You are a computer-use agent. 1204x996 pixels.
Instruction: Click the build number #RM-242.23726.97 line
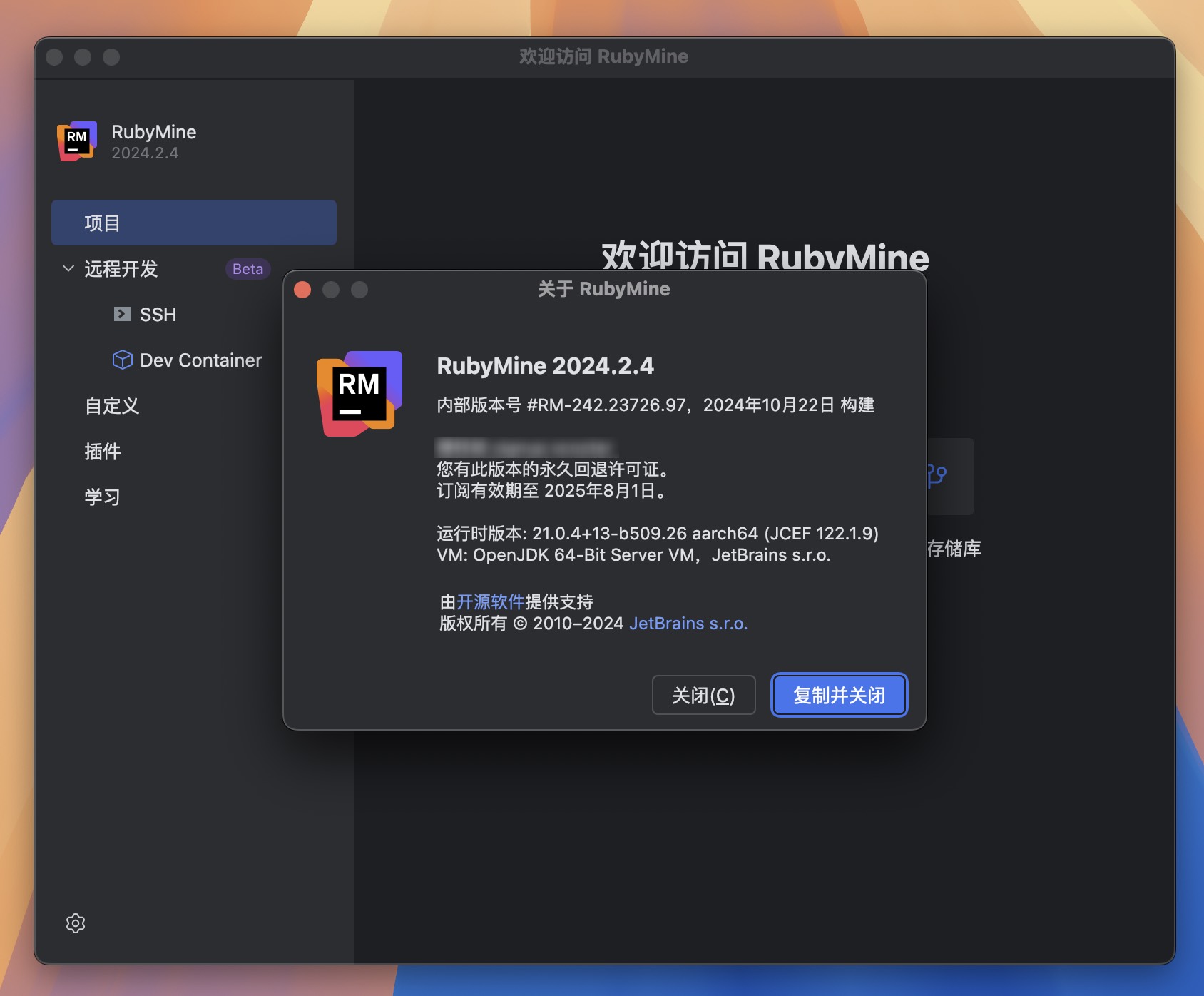point(655,405)
